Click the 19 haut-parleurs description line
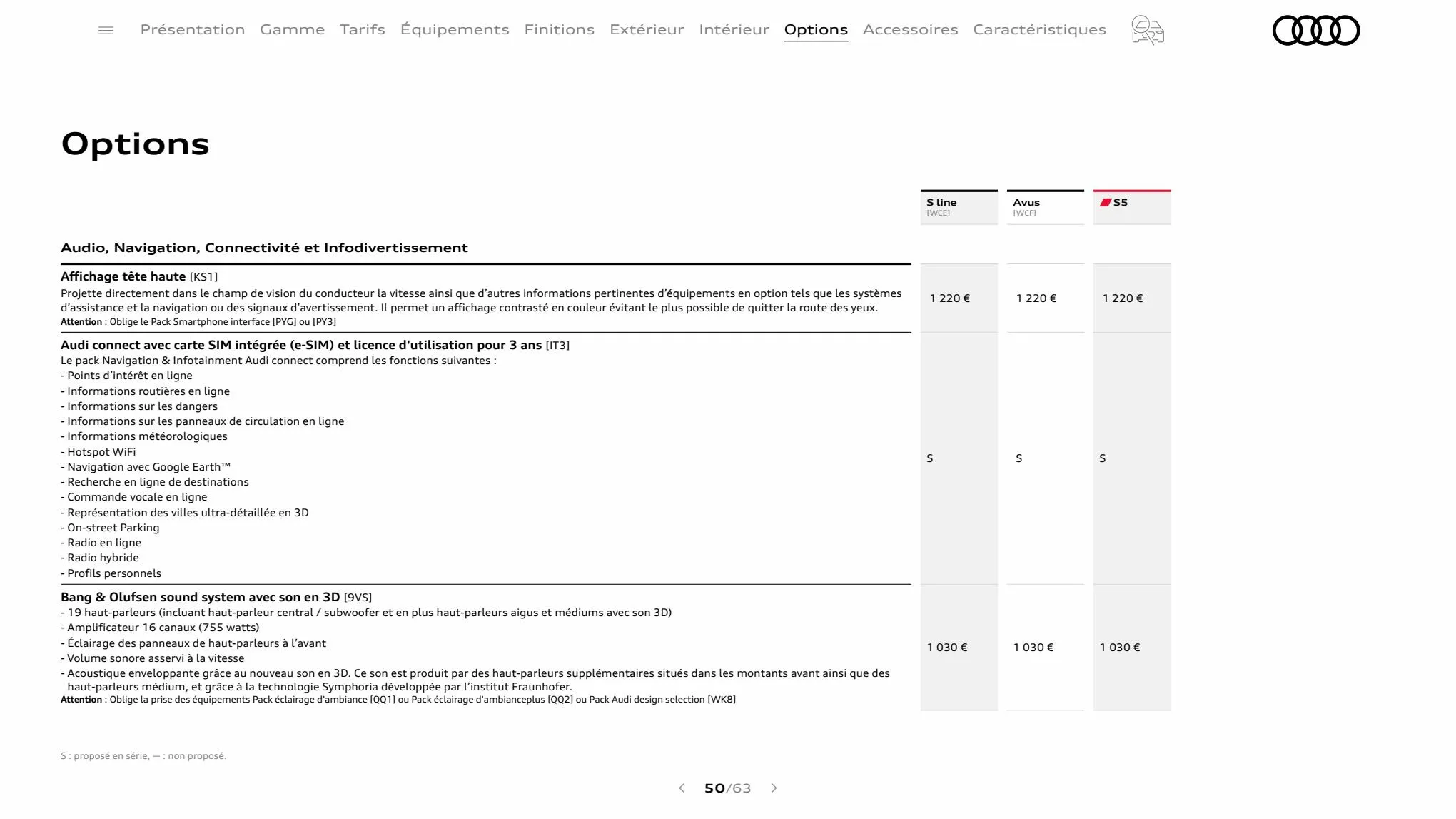The width and height of the screenshot is (1456, 819). [x=366, y=613]
